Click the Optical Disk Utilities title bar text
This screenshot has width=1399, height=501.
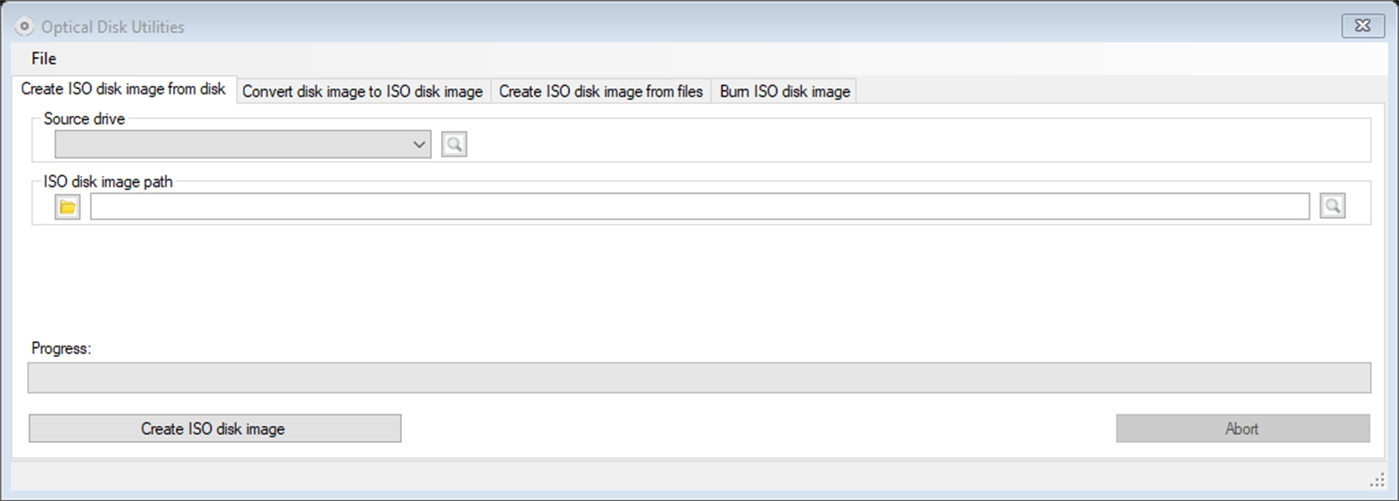(113, 27)
